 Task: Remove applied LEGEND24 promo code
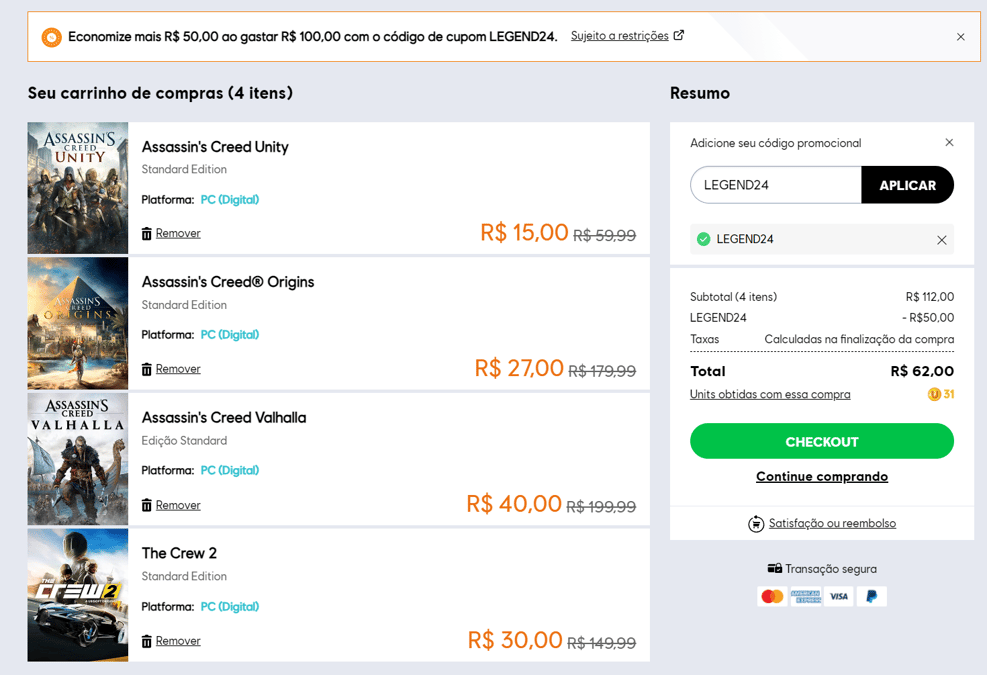[x=942, y=240]
